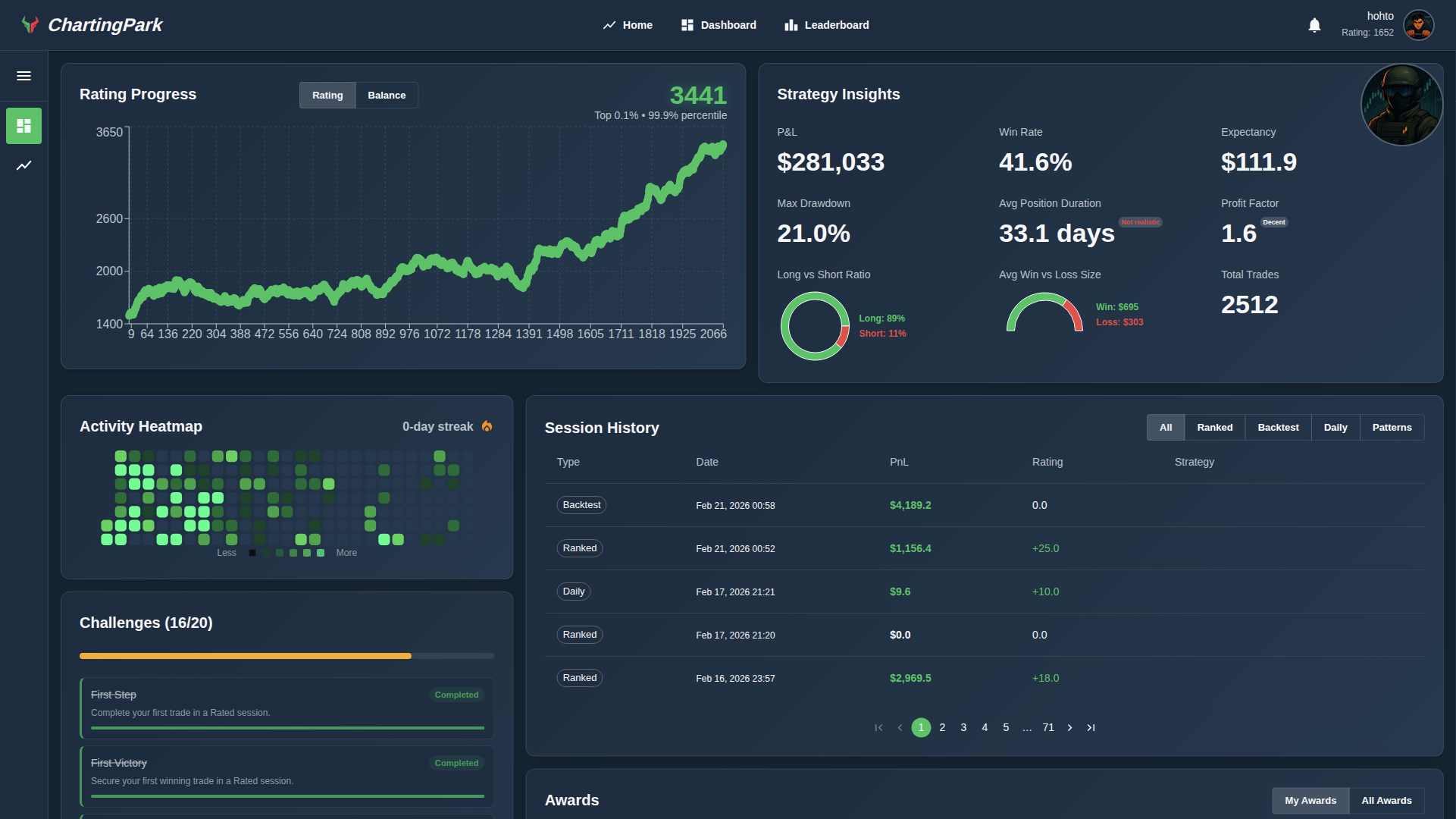
Task: Select the dashboard grid sidebar icon
Action: click(23, 126)
